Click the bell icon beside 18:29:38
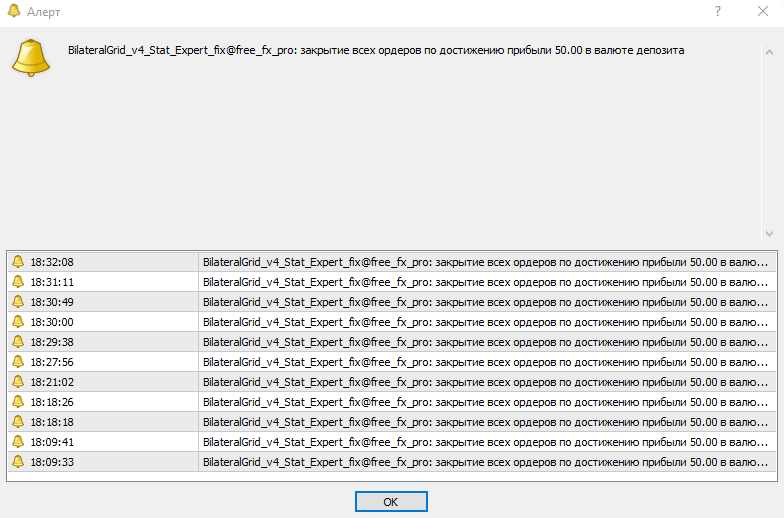Viewport: 784px width, 518px height. pos(18,342)
